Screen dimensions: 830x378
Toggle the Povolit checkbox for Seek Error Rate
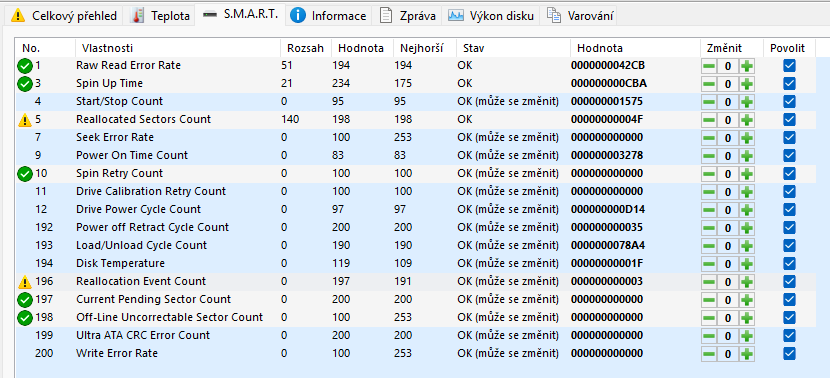click(x=789, y=138)
